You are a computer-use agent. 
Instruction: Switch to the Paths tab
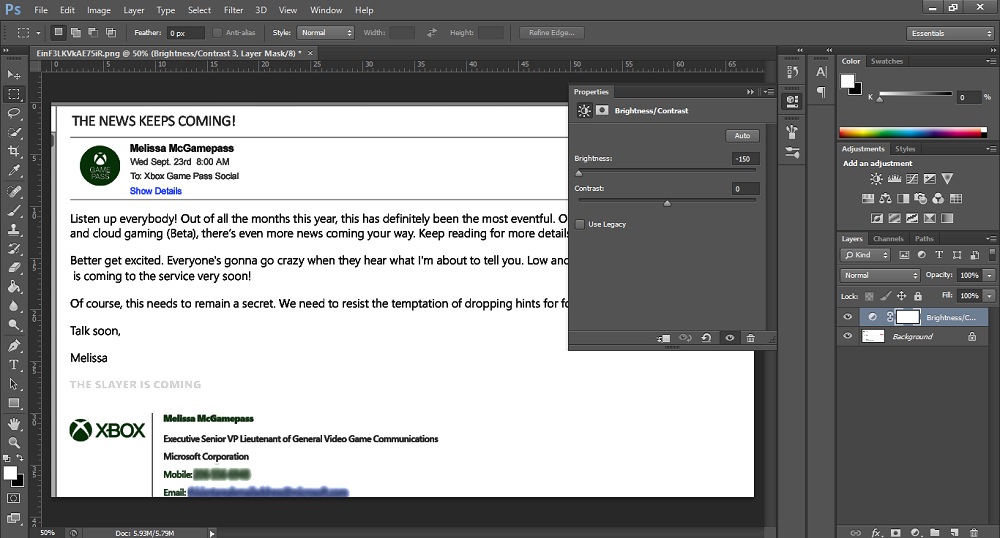[x=924, y=238]
